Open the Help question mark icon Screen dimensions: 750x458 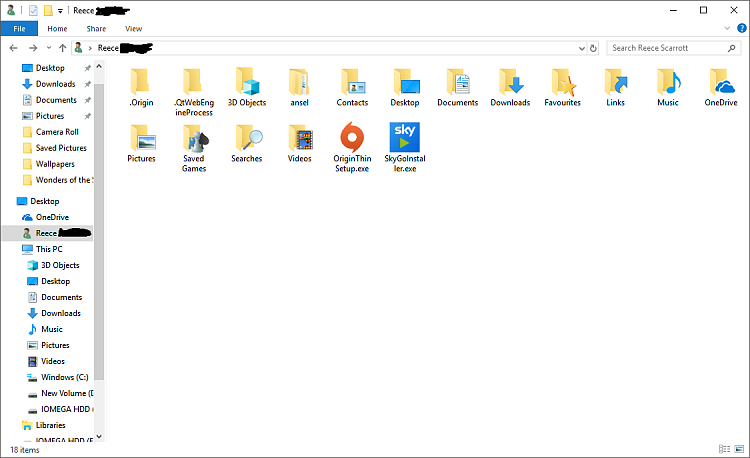click(x=741, y=28)
